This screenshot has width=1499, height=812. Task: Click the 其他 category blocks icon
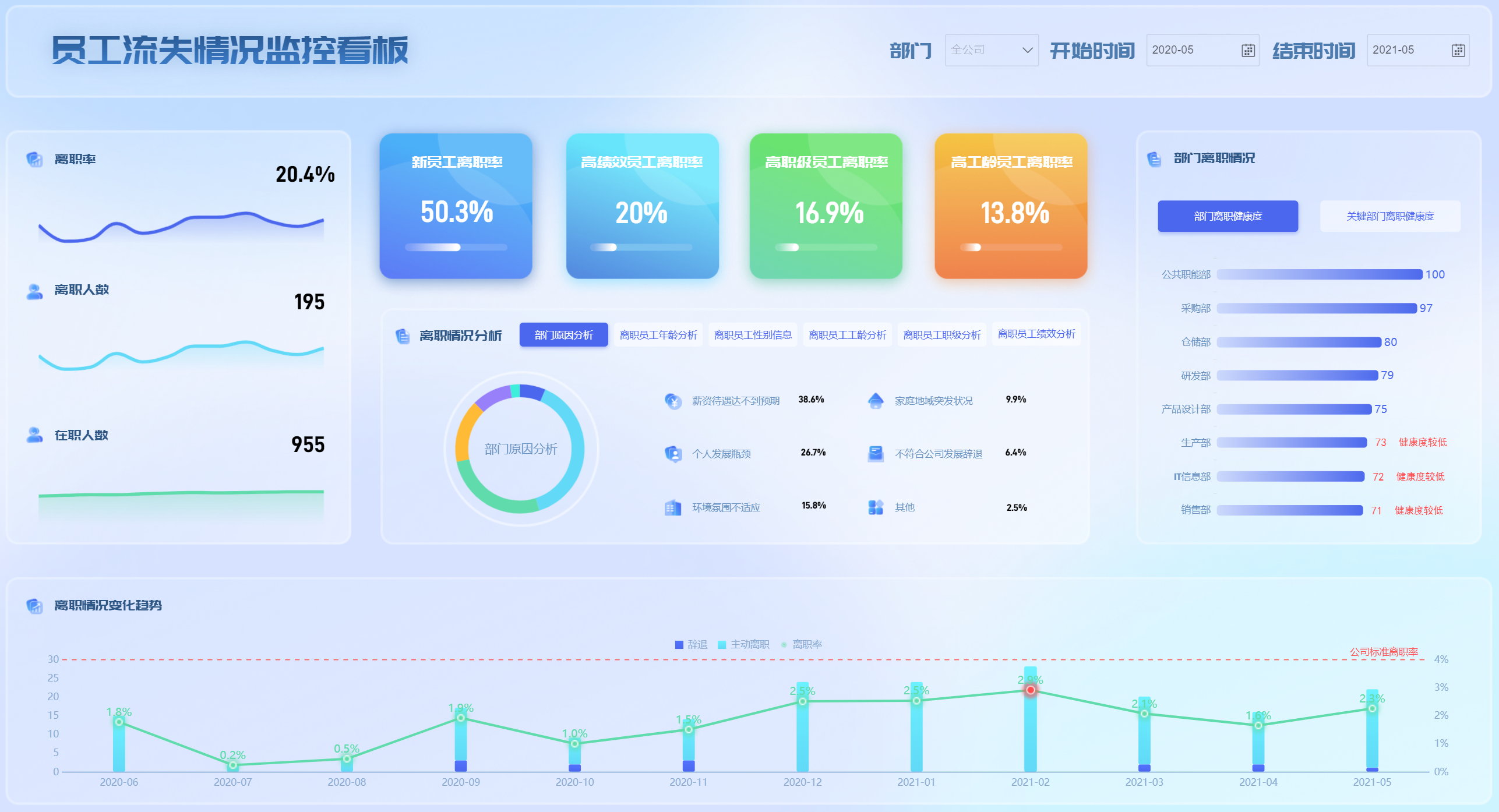tap(875, 507)
